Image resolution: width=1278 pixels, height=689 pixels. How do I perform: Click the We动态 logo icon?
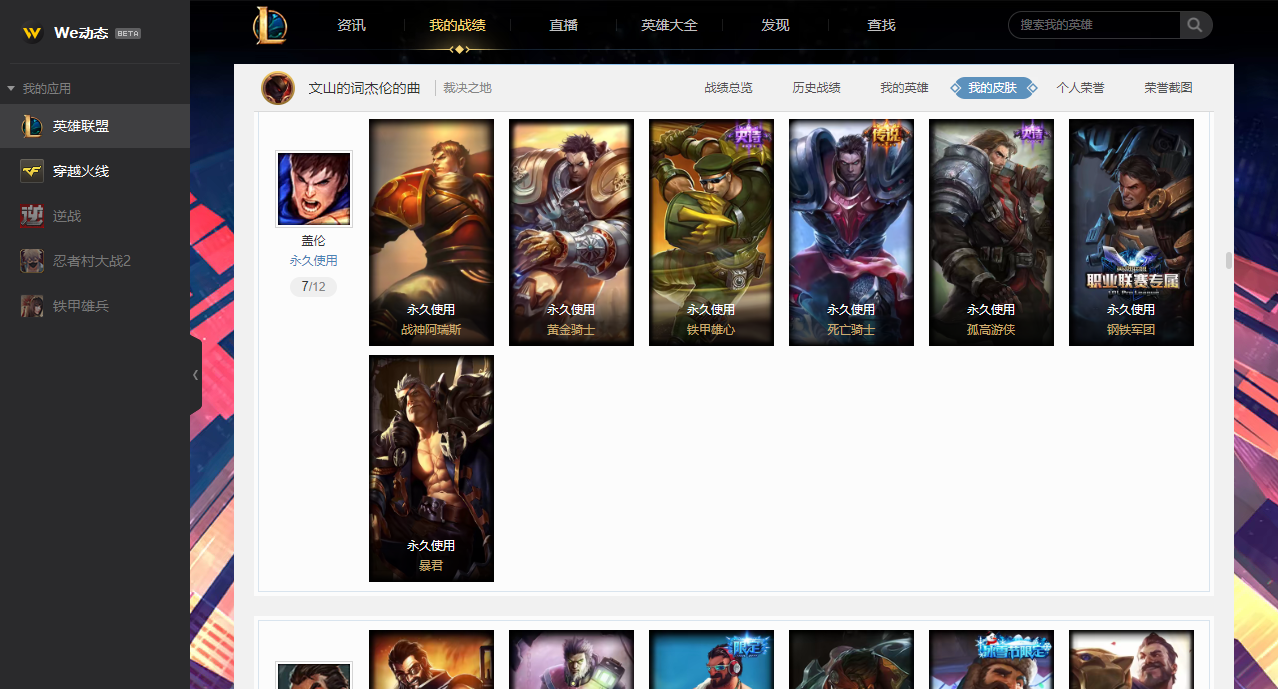(x=33, y=33)
